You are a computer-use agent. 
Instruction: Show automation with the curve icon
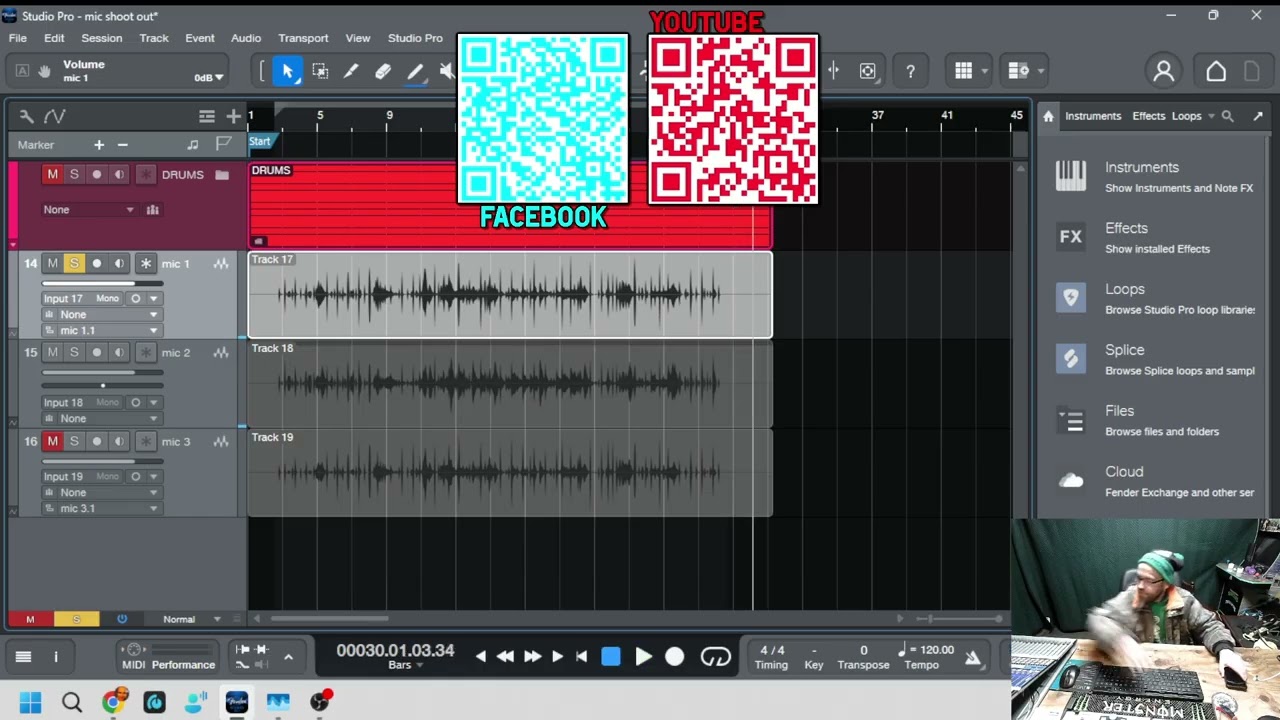(x=55, y=116)
